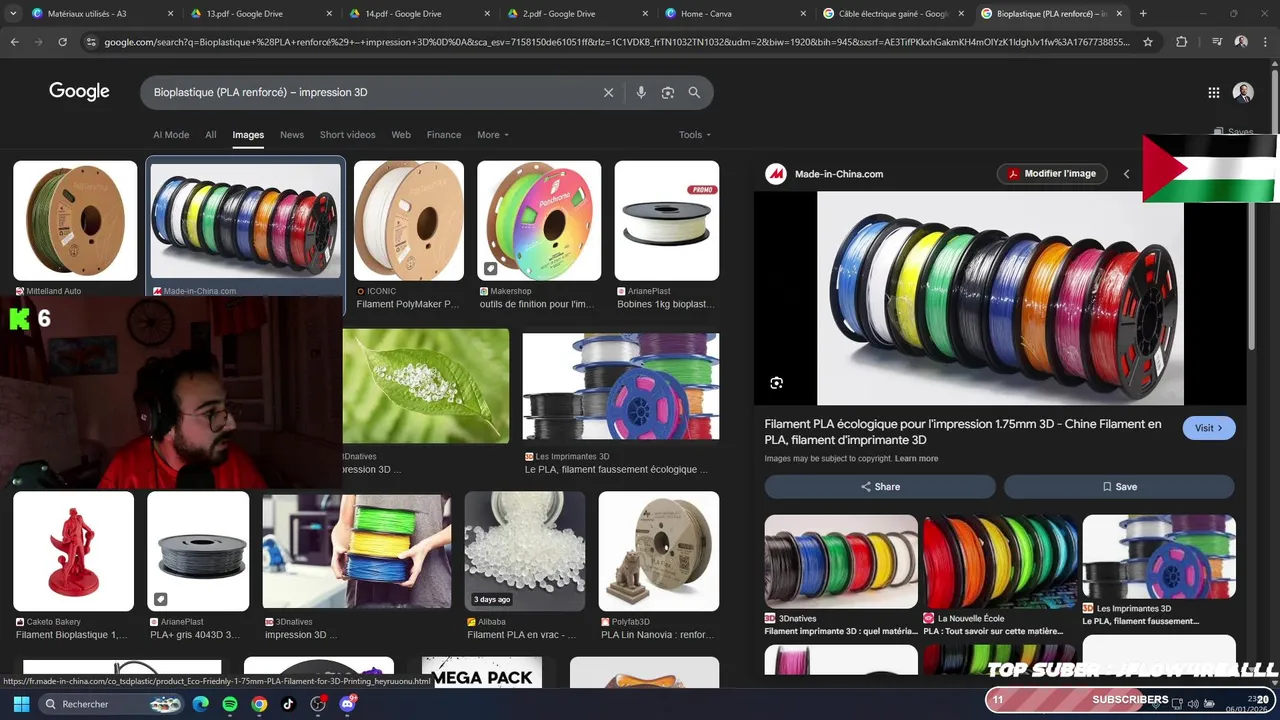Open Microsoft Edge from taskbar
The height and width of the screenshot is (720, 1280).
pos(201,704)
